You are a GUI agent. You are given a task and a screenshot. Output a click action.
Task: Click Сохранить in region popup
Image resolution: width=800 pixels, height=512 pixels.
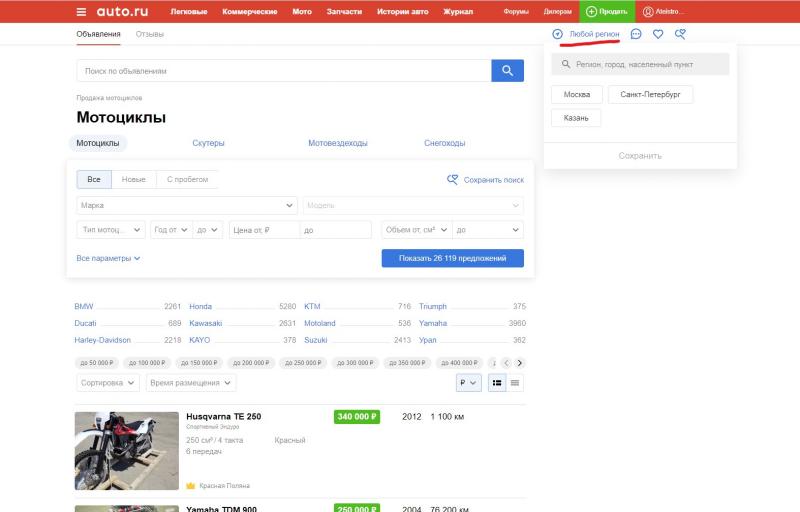(640, 156)
